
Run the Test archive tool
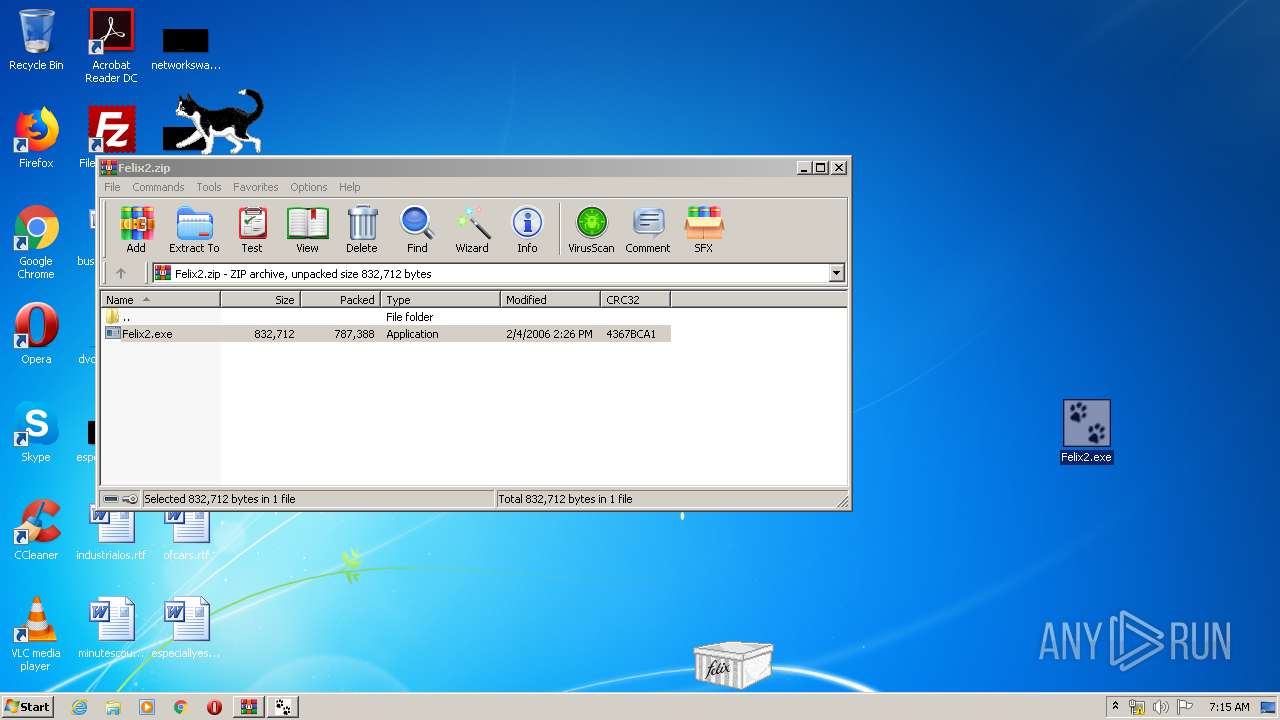tap(252, 229)
